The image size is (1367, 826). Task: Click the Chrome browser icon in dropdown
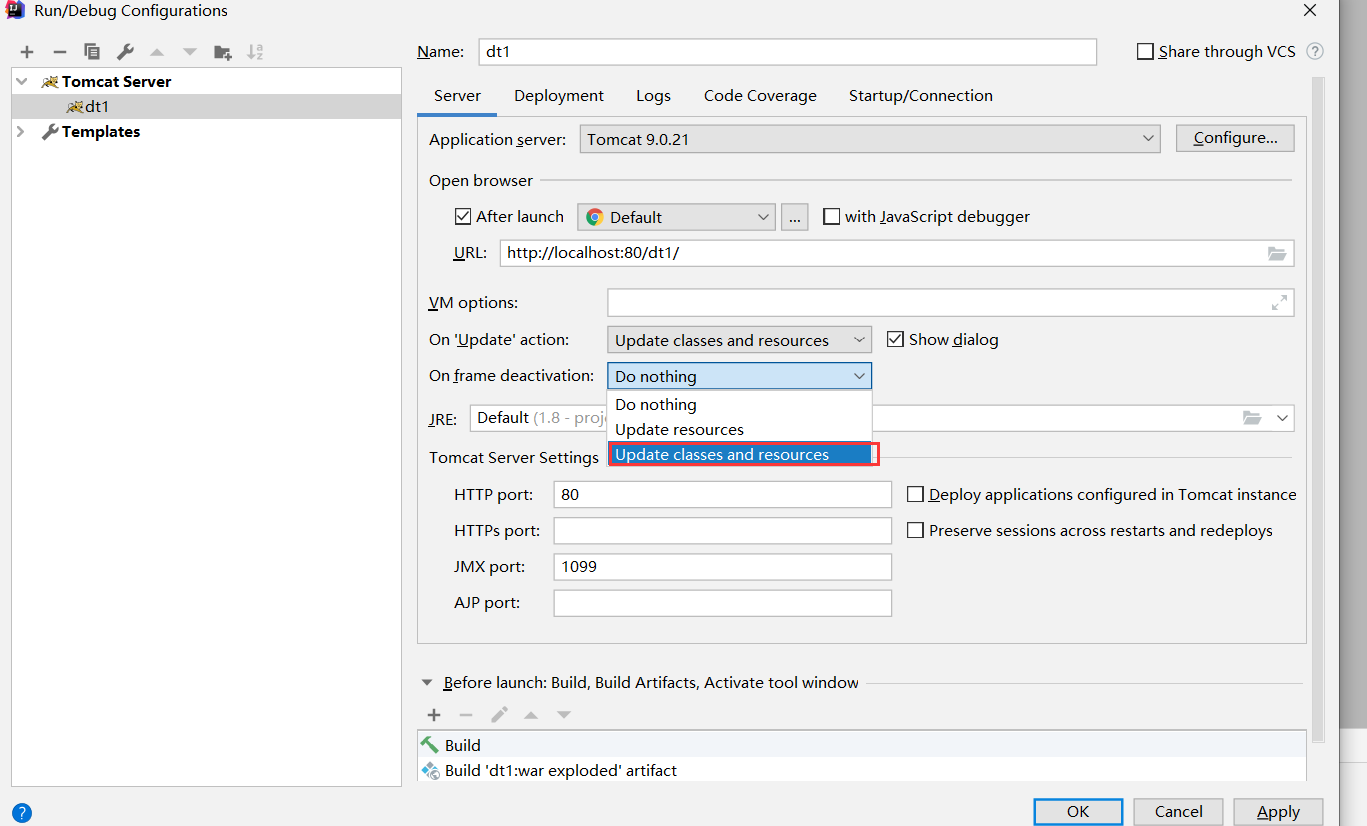pos(595,217)
